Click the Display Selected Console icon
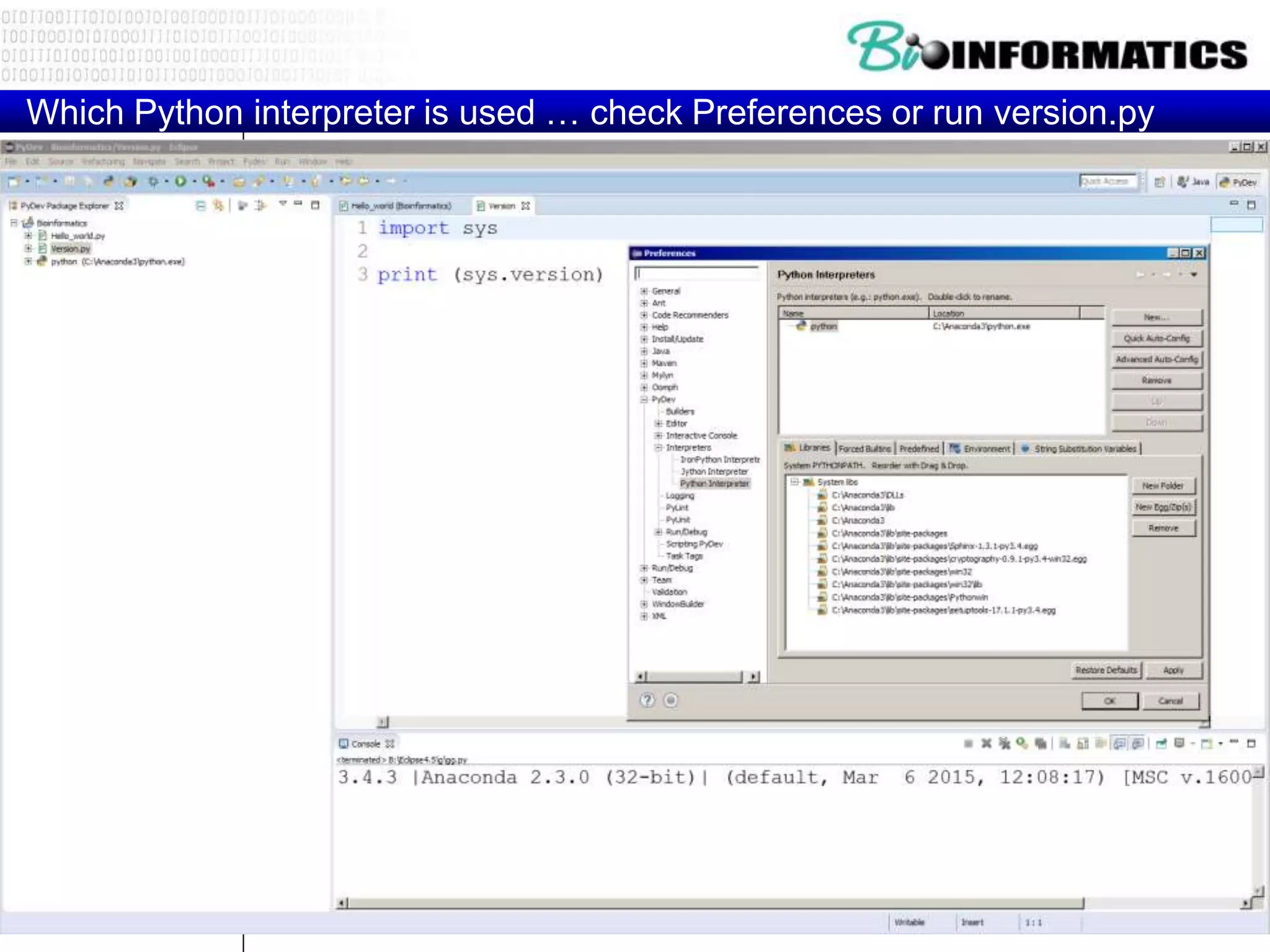This screenshot has width=1270, height=952. [1179, 743]
